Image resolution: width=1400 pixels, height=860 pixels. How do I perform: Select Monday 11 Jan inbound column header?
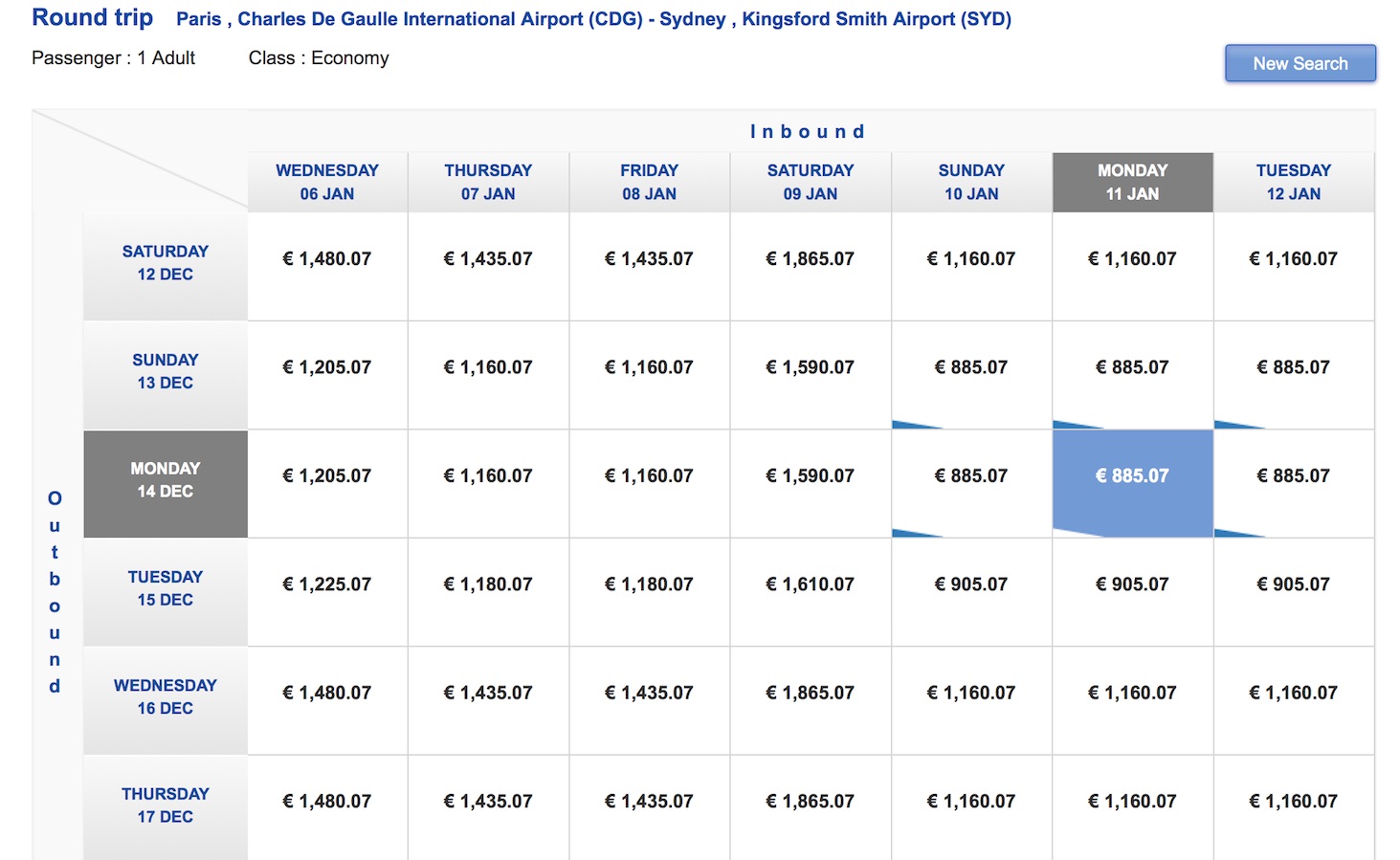point(1133,182)
